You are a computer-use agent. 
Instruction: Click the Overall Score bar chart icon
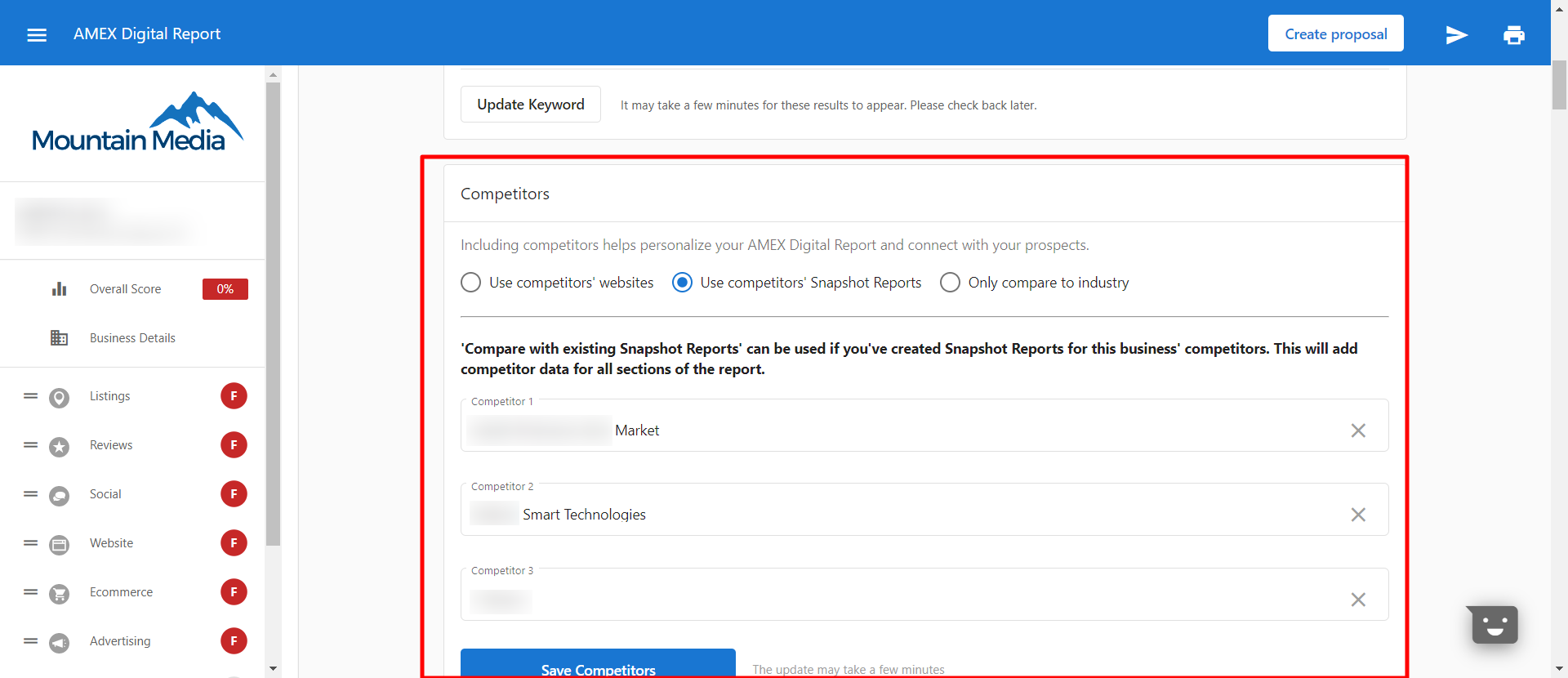coord(59,289)
